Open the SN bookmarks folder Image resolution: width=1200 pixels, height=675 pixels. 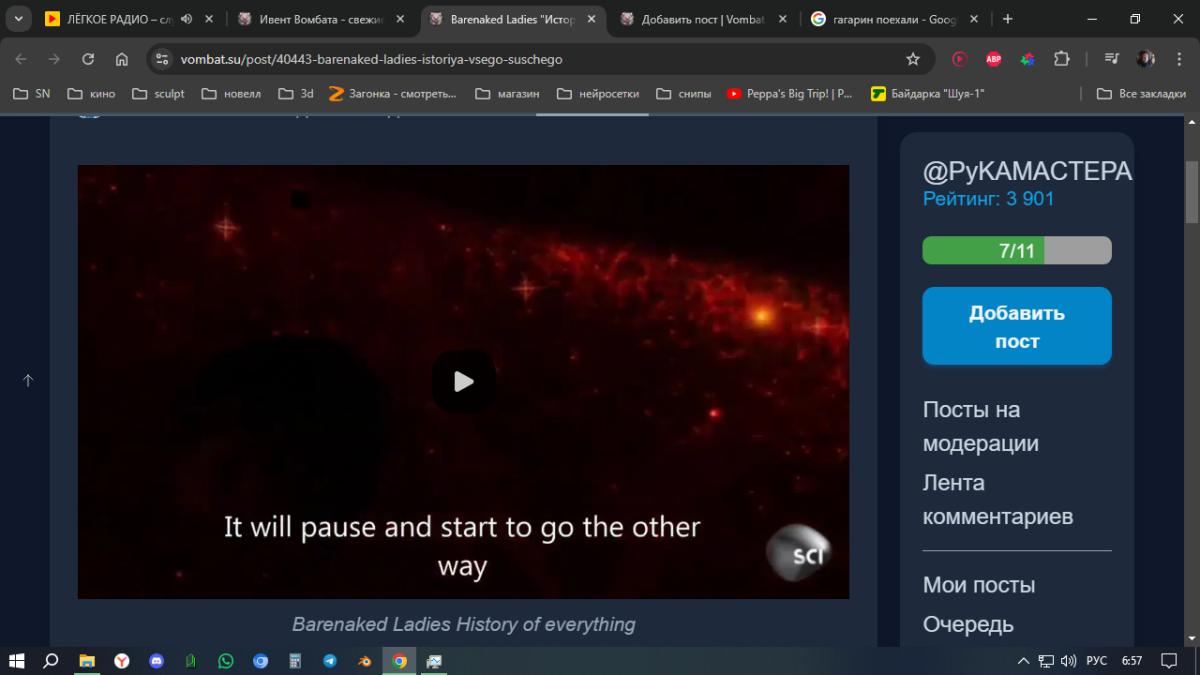point(31,94)
